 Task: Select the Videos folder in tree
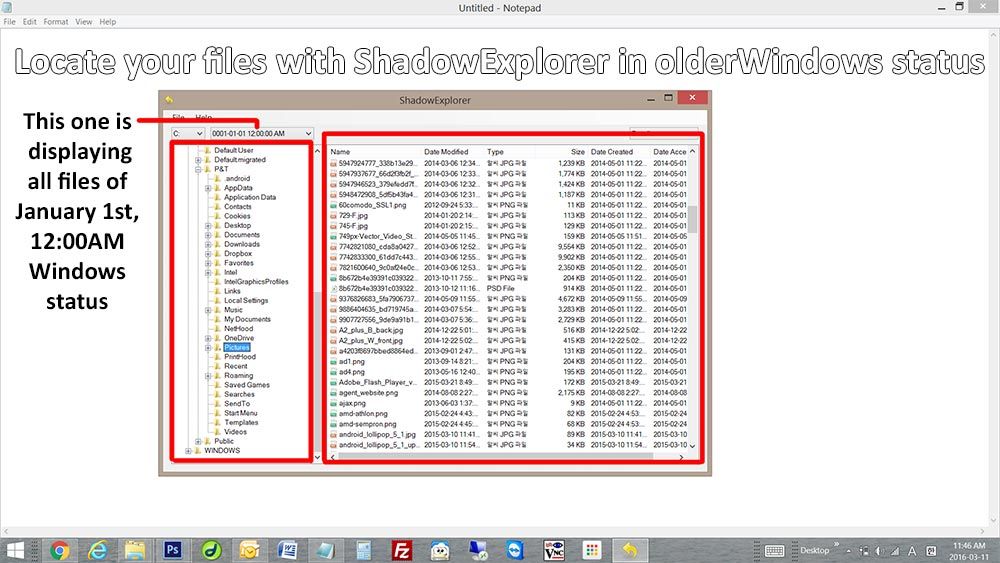pyautogui.click(x=235, y=432)
